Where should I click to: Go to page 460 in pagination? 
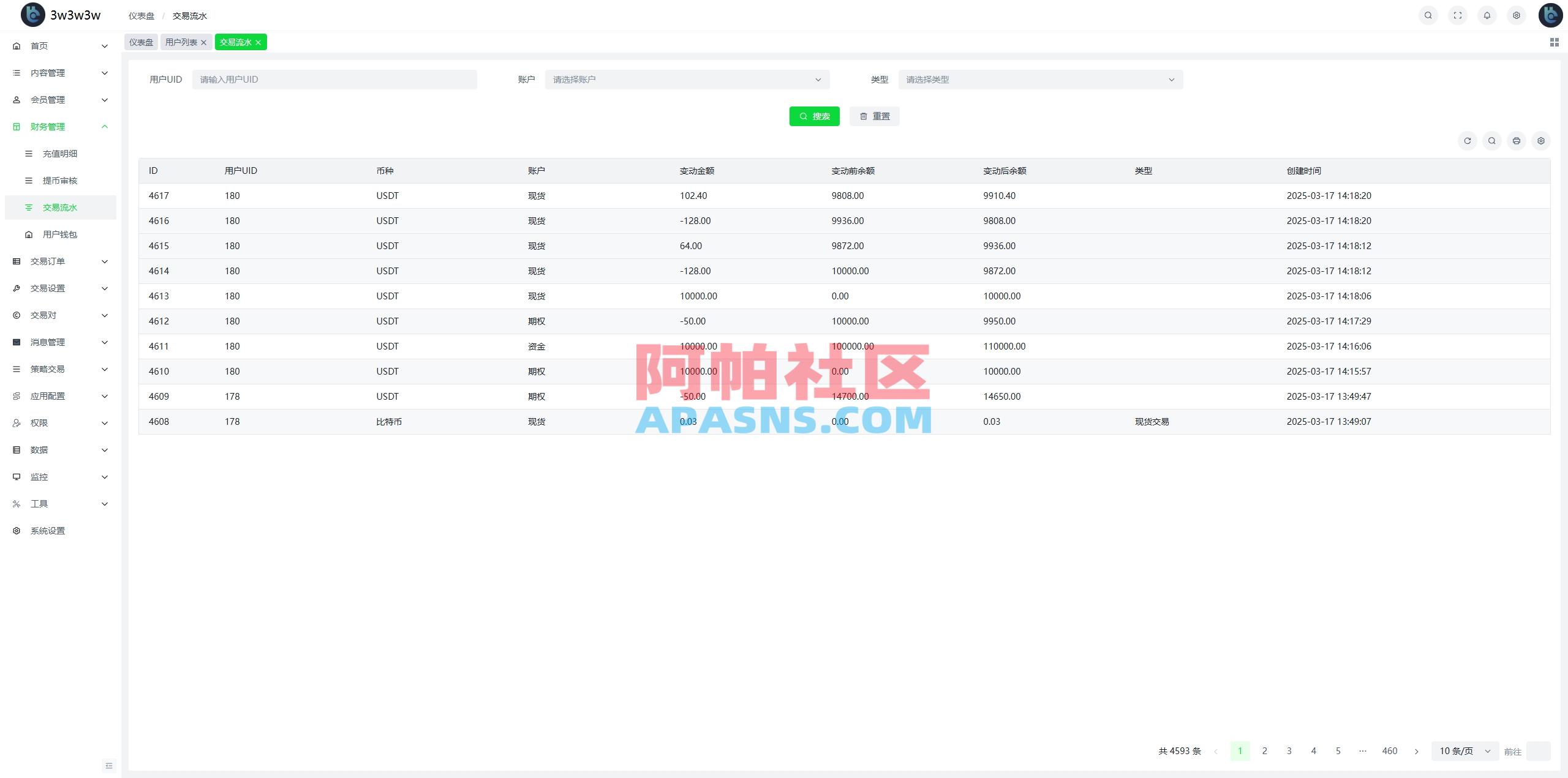tap(1390, 750)
